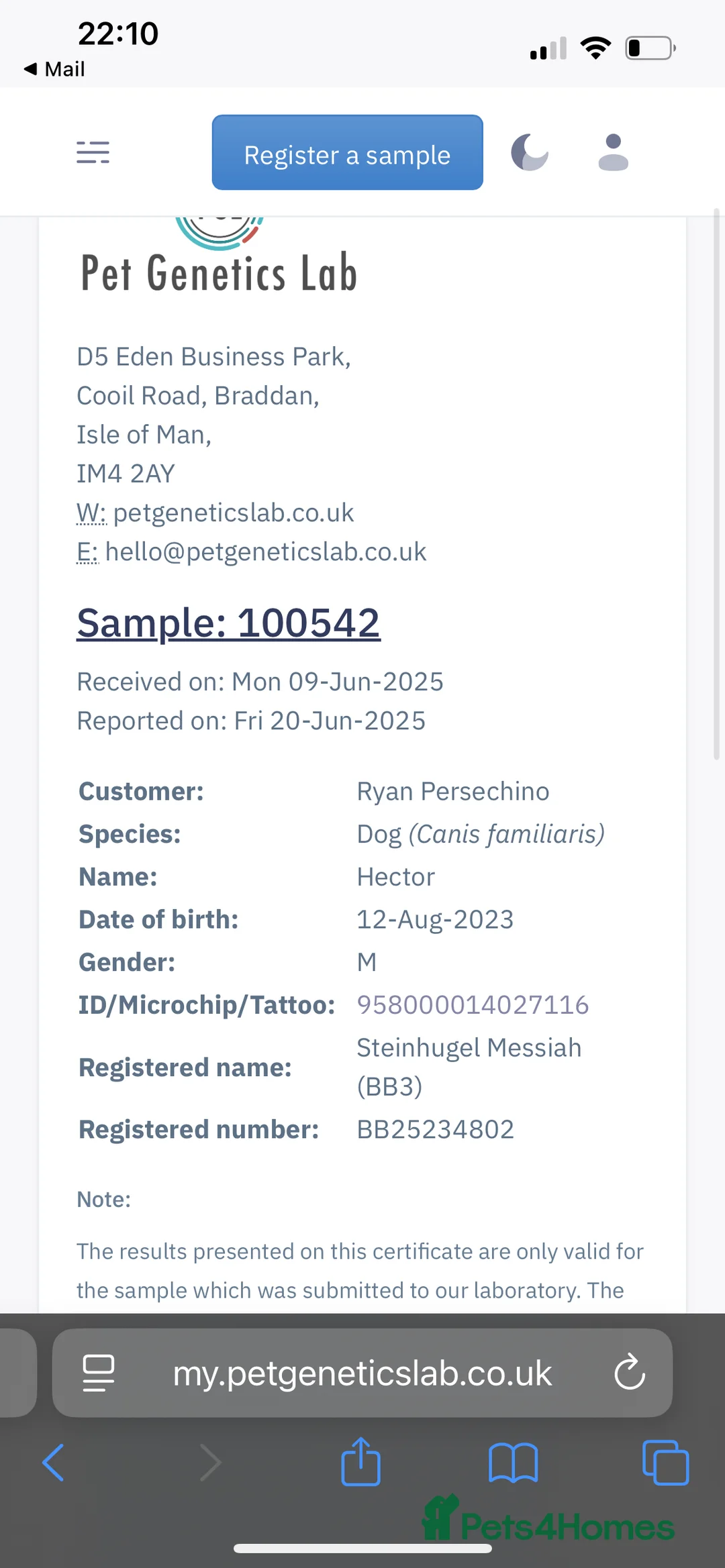Open the Sample: 100542 link
Viewport: 725px width, 1568px height.
click(229, 623)
